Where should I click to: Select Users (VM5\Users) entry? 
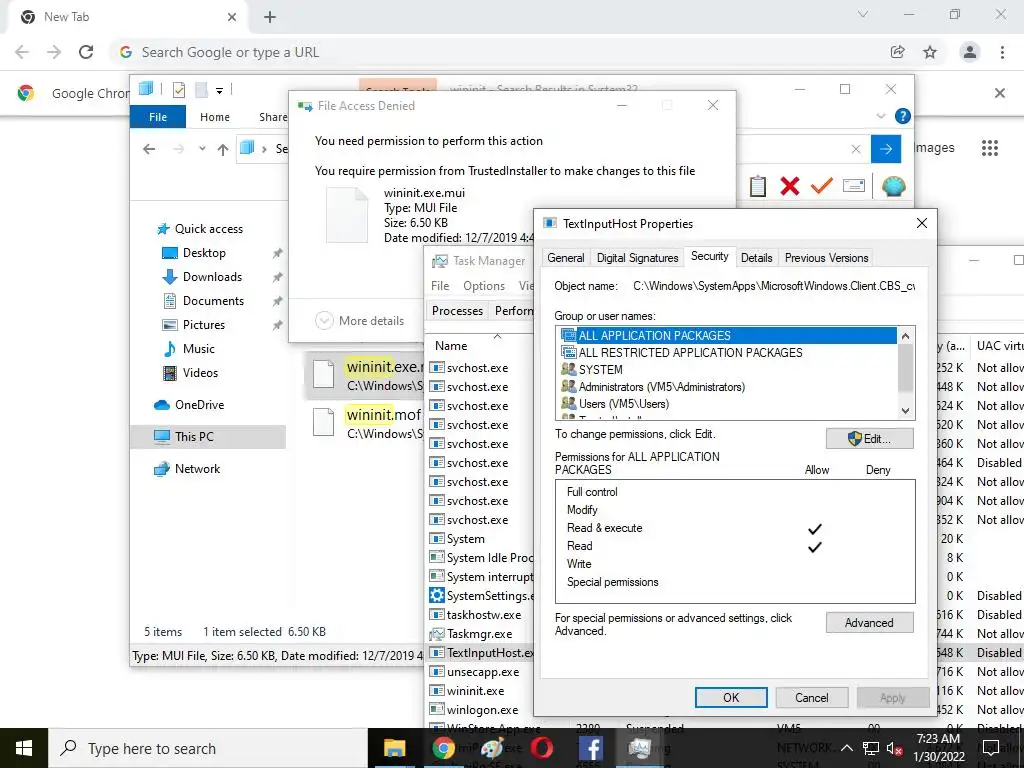pos(728,404)
